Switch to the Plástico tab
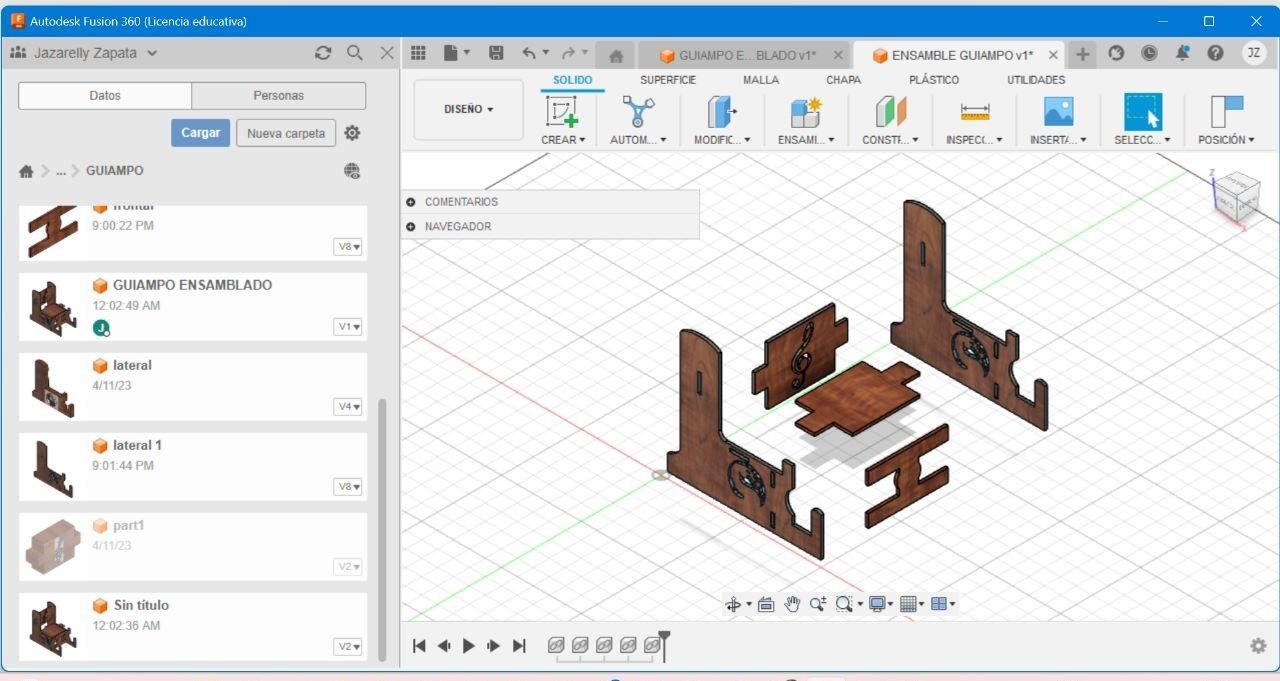The width and height of the screenshot is (1280, 681). coord(934,80)
